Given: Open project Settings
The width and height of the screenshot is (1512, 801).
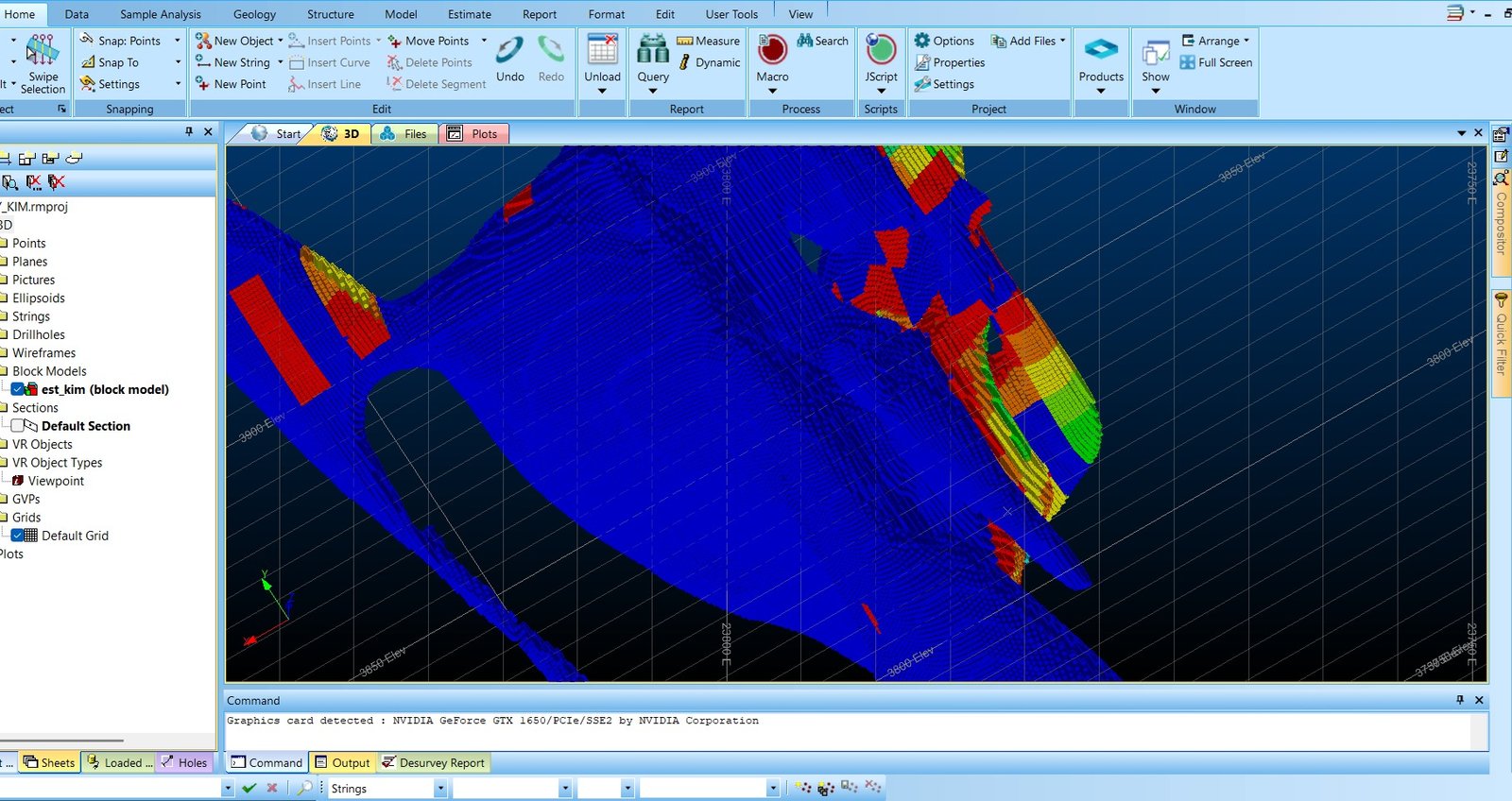Looking at the screenshot, I should point(944,84).
